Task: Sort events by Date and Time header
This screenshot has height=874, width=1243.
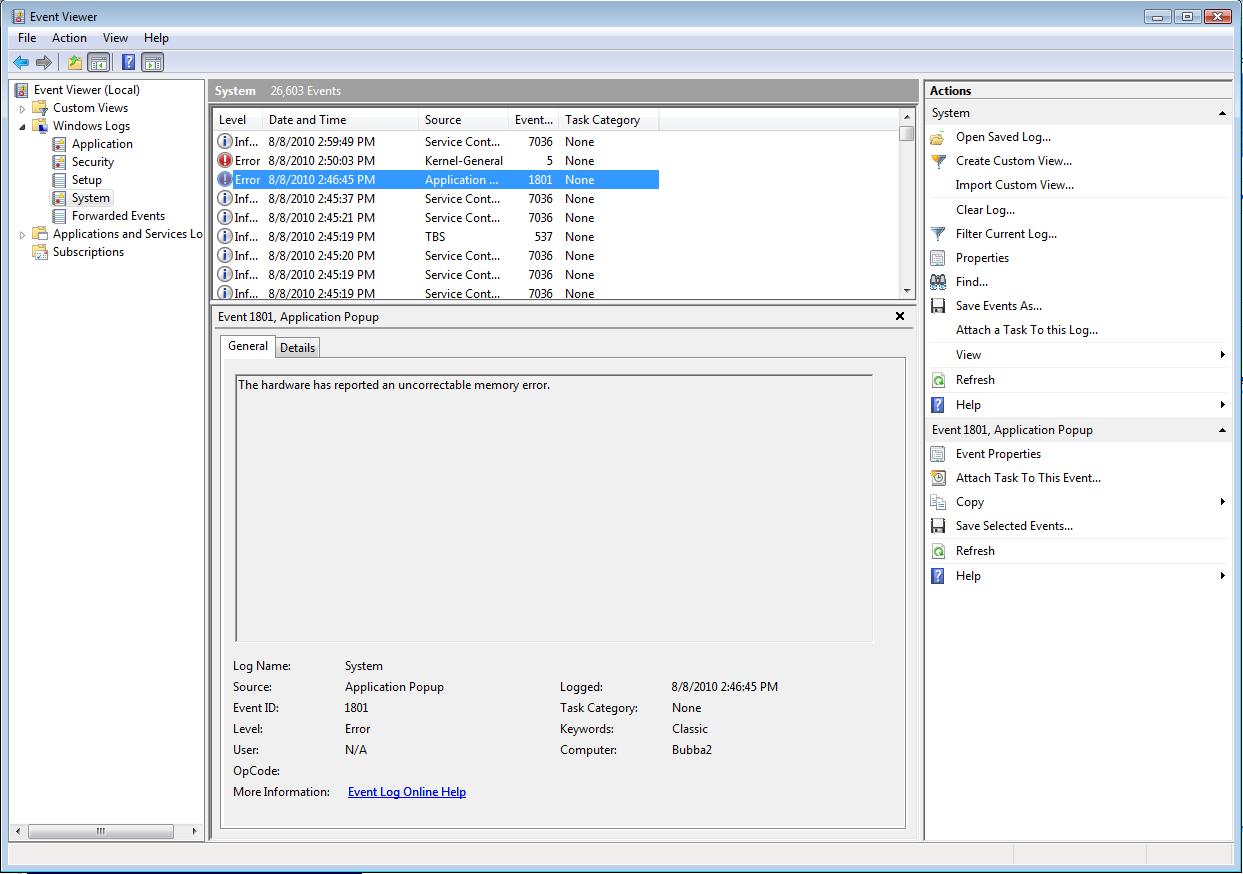Action: [x=341, y=120]
